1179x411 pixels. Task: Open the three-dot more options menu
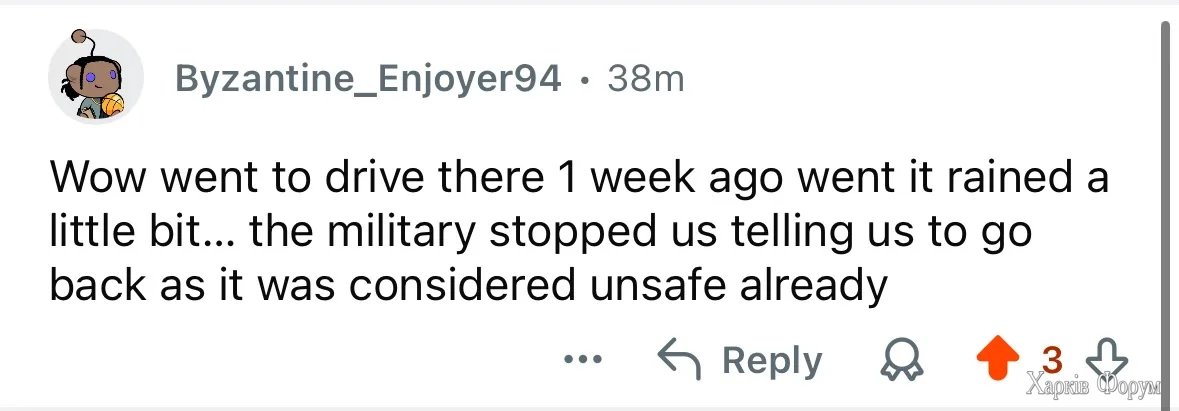583,360
